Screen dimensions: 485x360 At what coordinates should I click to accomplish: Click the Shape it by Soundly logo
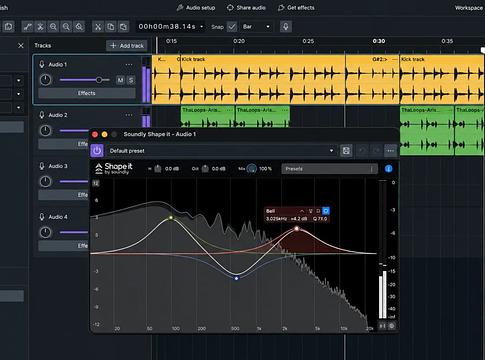pos(114,168)
